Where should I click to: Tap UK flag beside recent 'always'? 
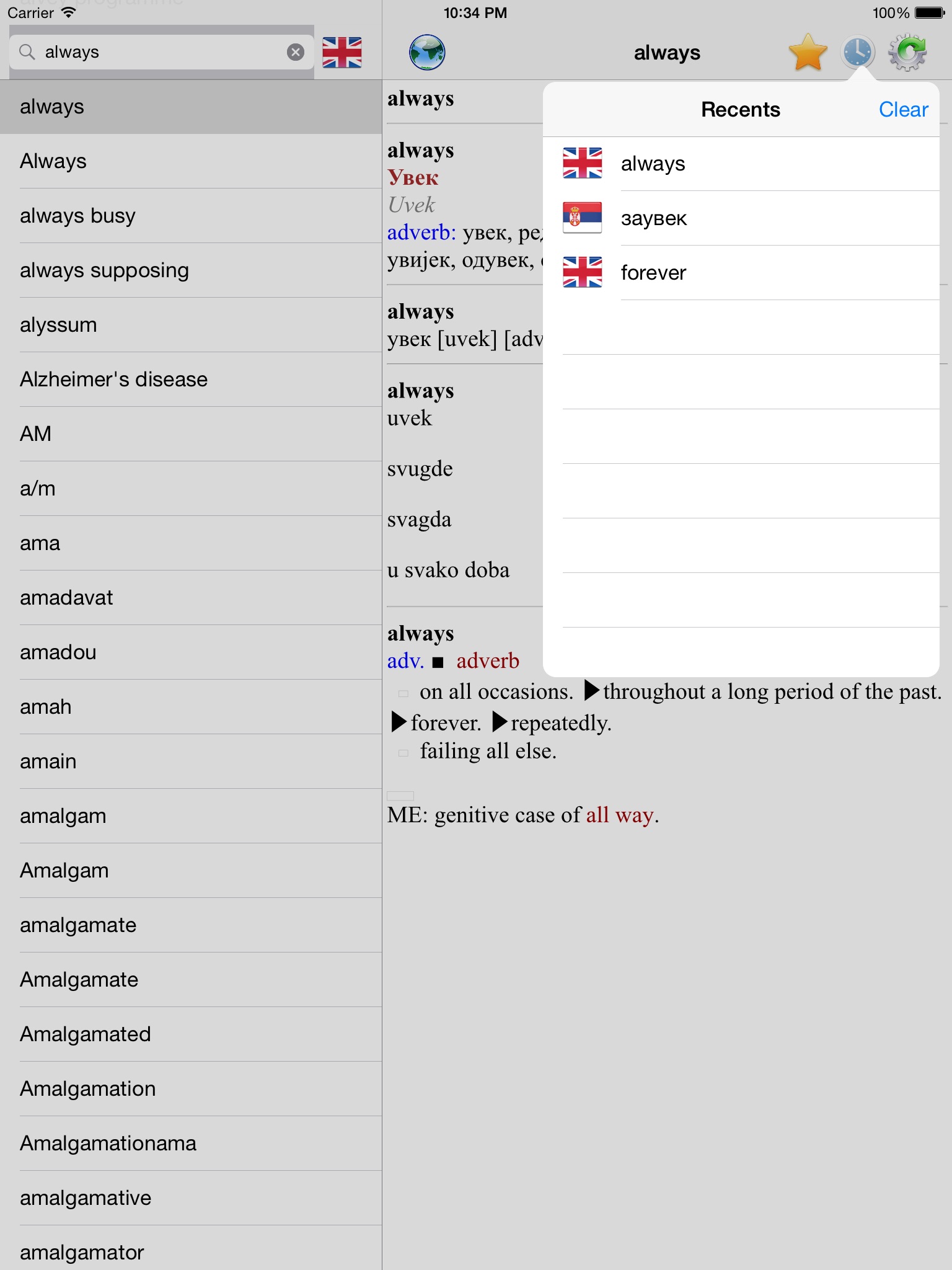582,163
